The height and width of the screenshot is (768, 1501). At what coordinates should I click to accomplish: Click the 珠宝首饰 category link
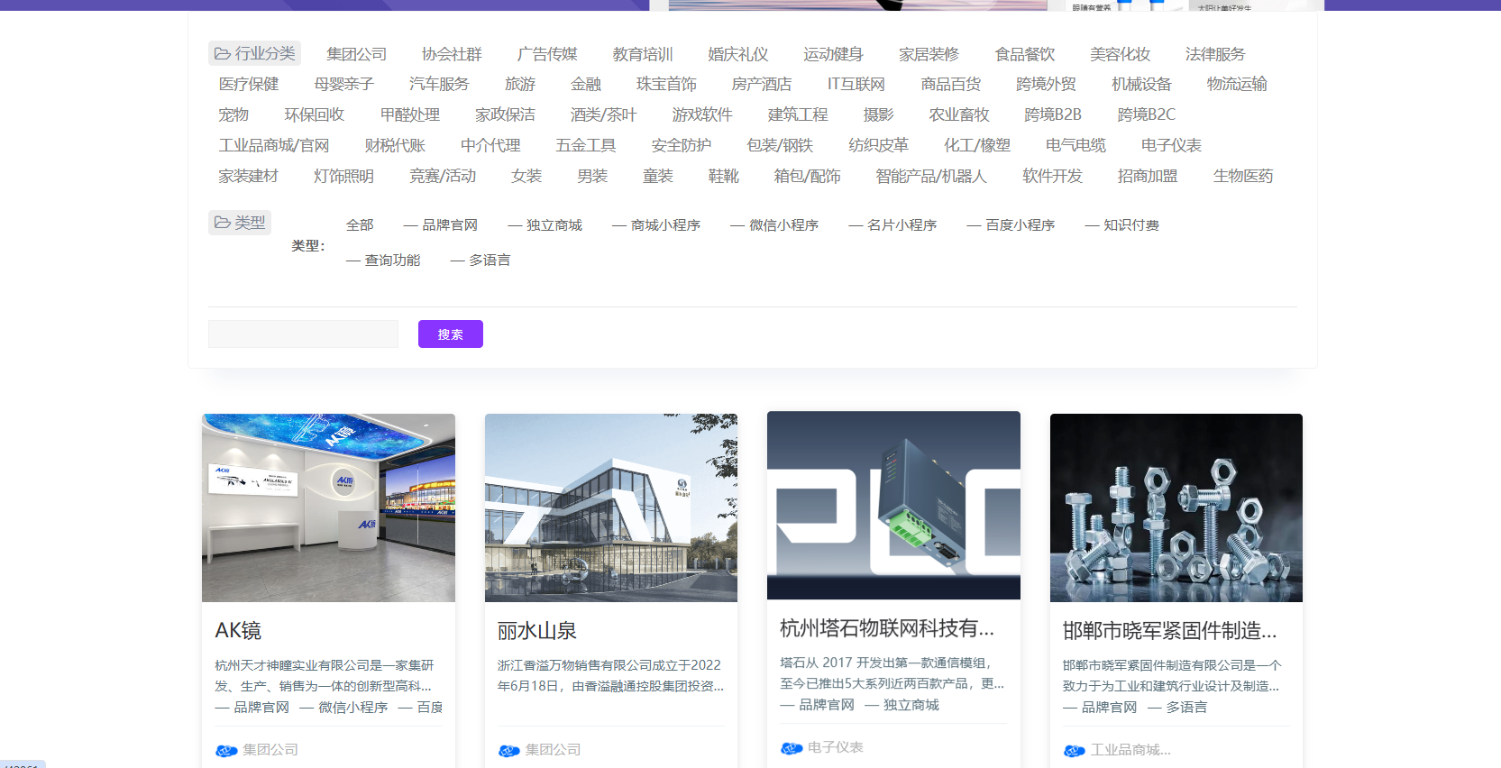(x=667, y=84)
